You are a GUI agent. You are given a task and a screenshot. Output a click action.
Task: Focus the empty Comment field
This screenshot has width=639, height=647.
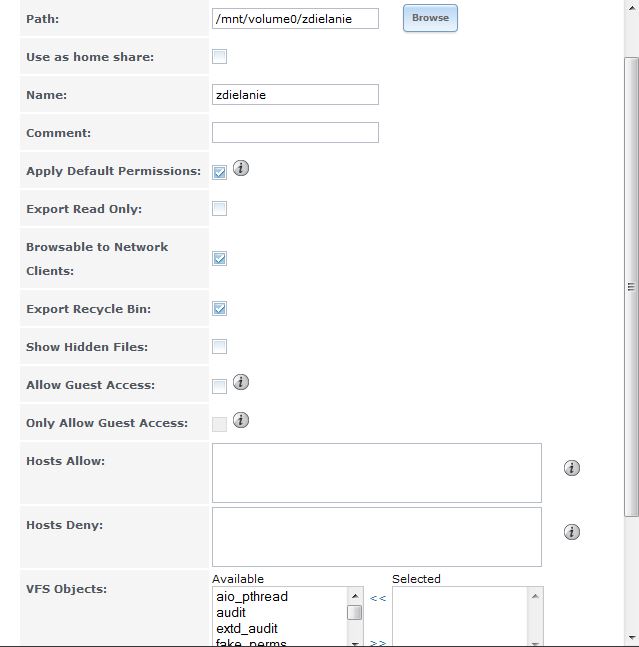[295, 132]
